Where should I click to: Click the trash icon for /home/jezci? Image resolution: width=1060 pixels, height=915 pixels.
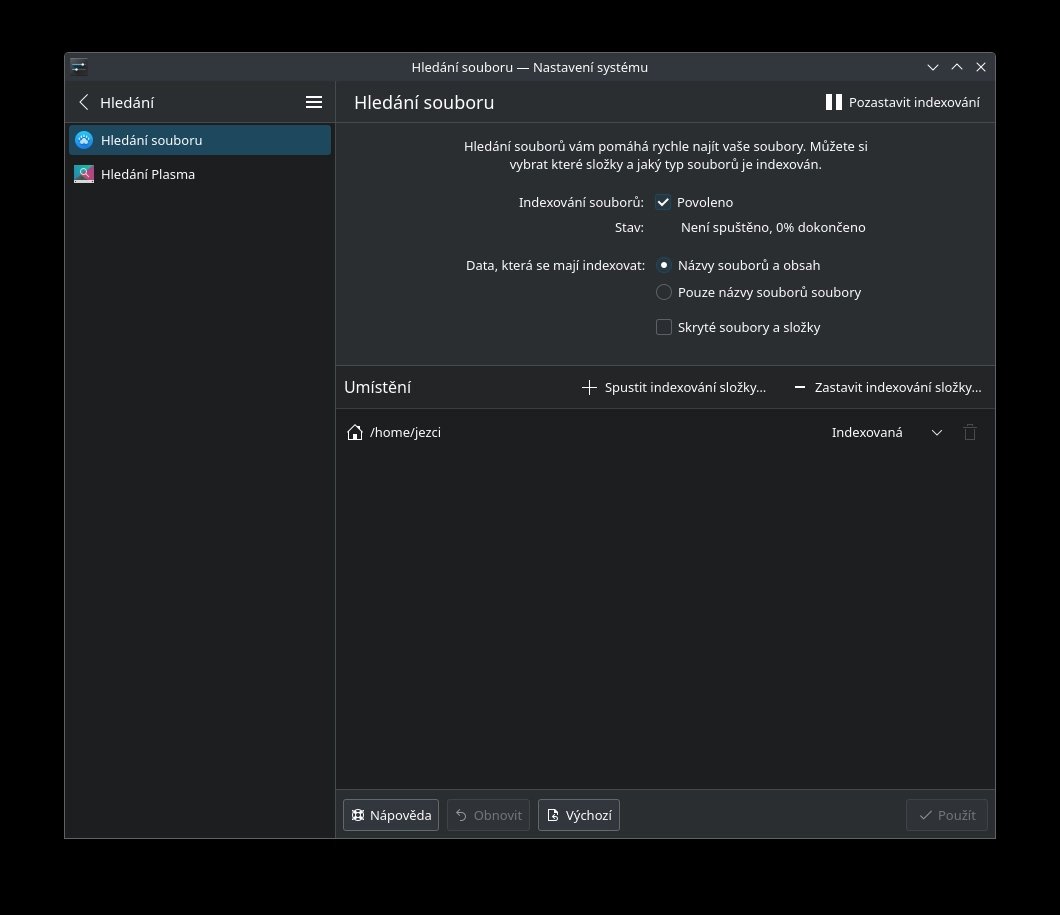coord(969,432)
